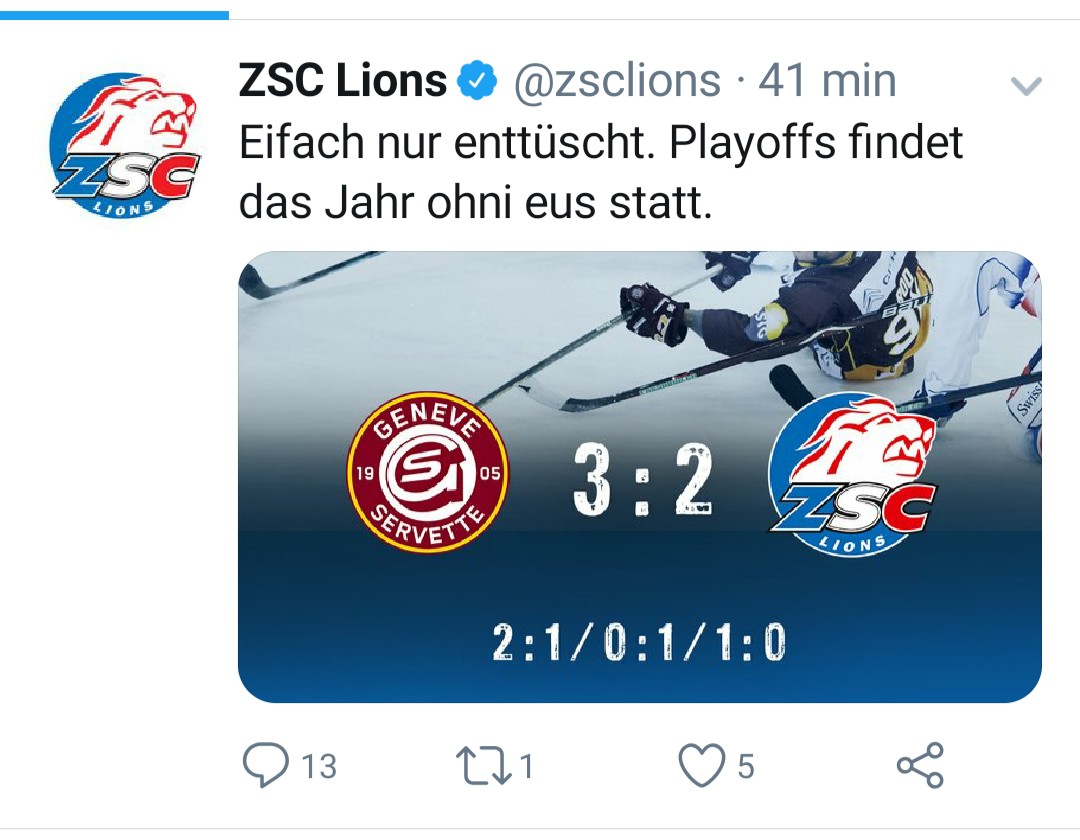This screenshot has width=1080, height=840.
Task: Click the 3:2 final score
Action: point(642,481)
